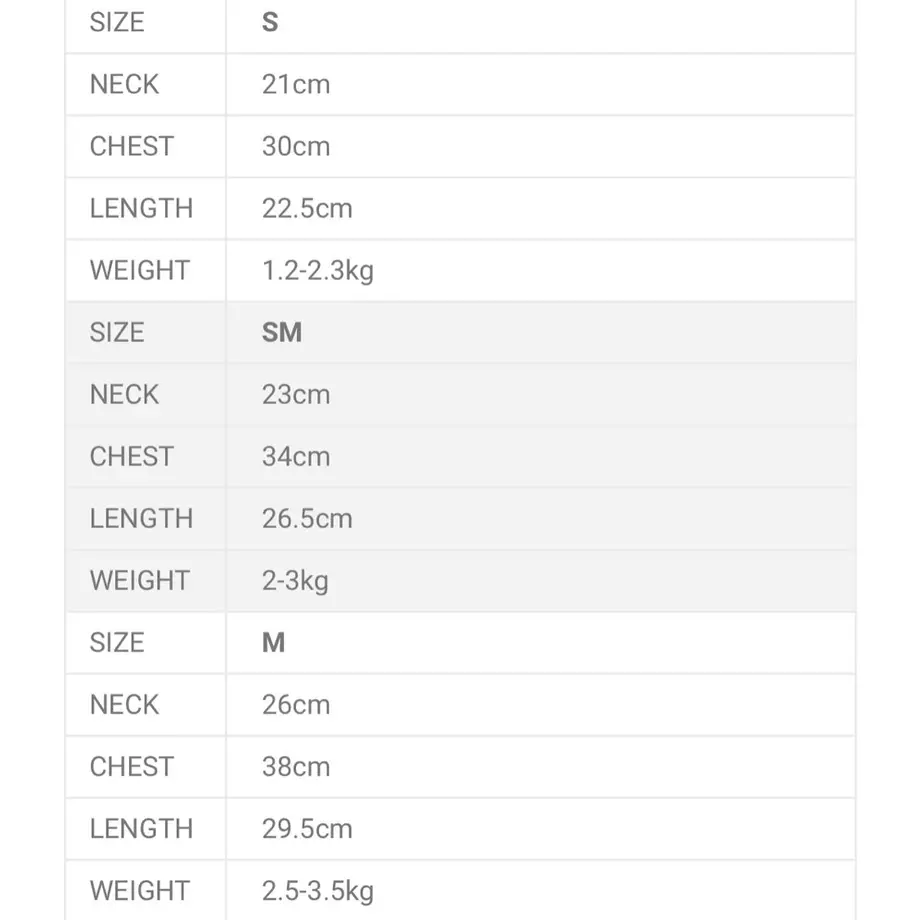This screenshot has width=920, height=920.
Task: Click the WEIGHT label beside 2-3kg
Action: [x=140, y=581]
